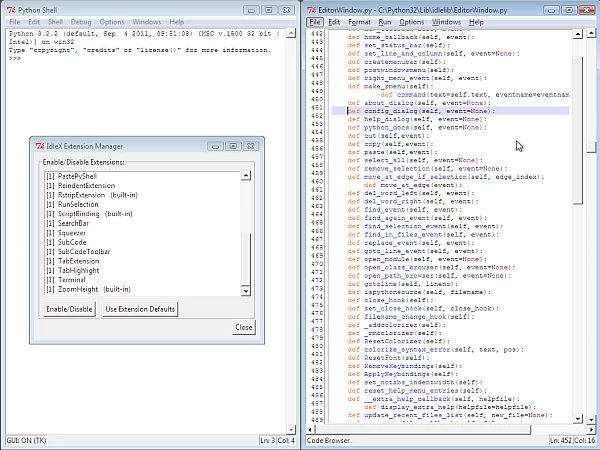Viewport: 600px width, 450px height.
Task: Click code browser inner scroll up arrow
Action: tap(578, 34)
